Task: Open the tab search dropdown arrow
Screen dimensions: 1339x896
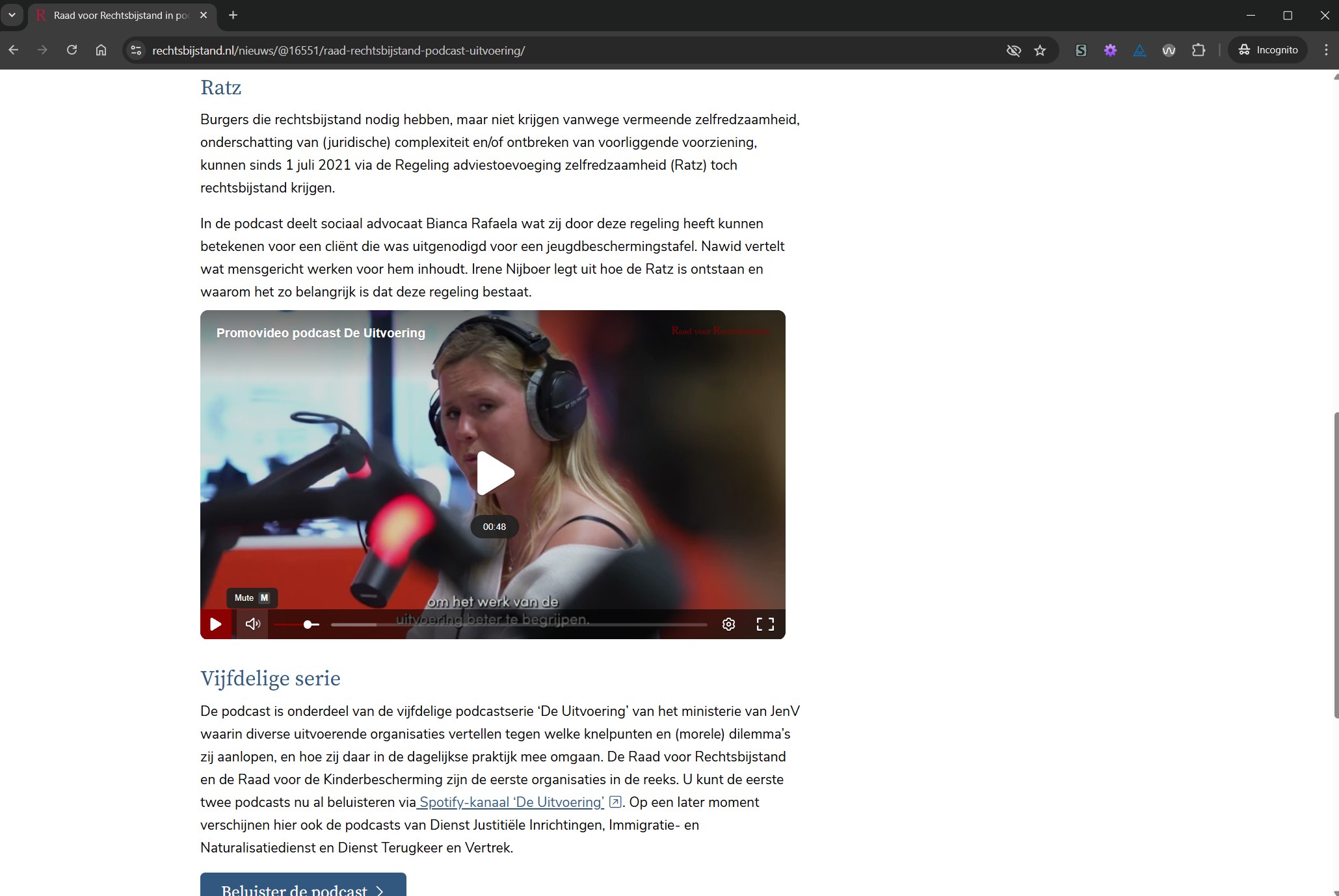Action: (x=12, y=15)
